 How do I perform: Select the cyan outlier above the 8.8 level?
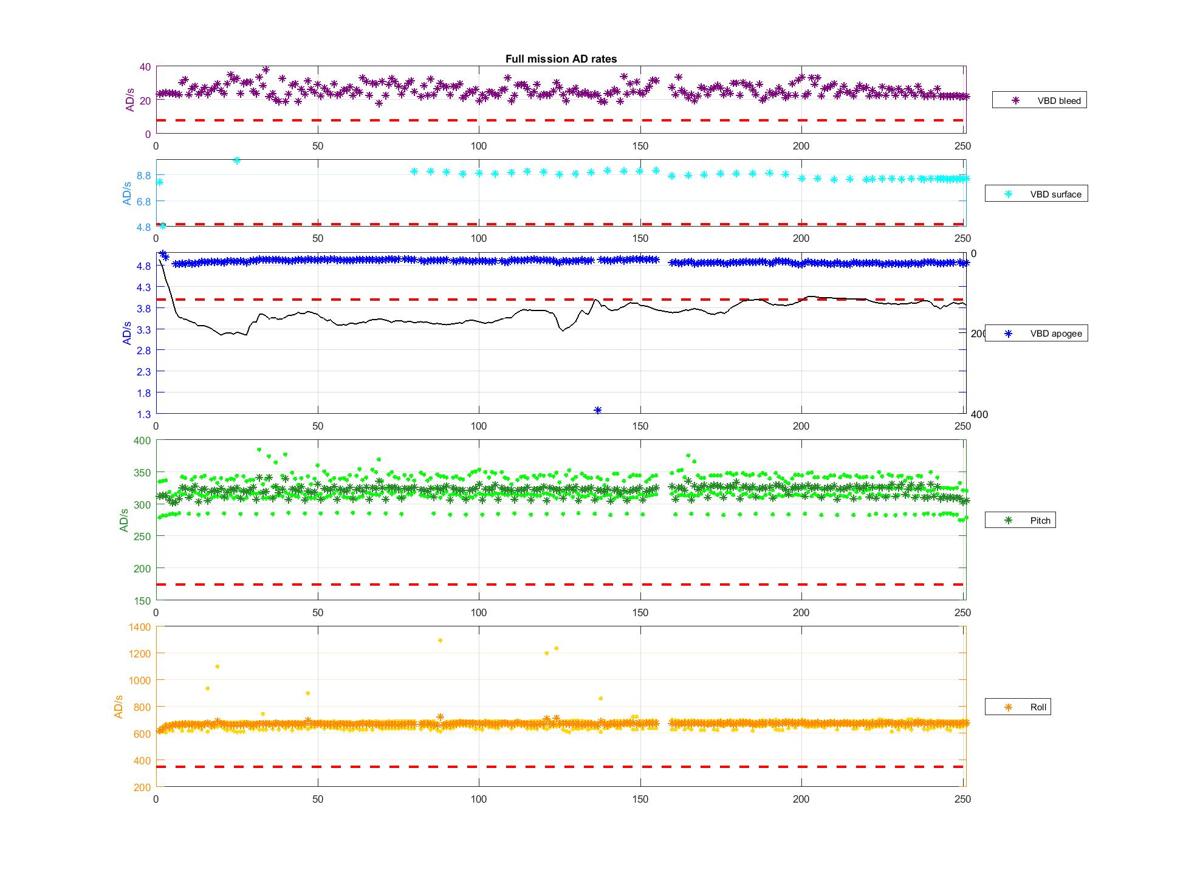pos(237,160)
